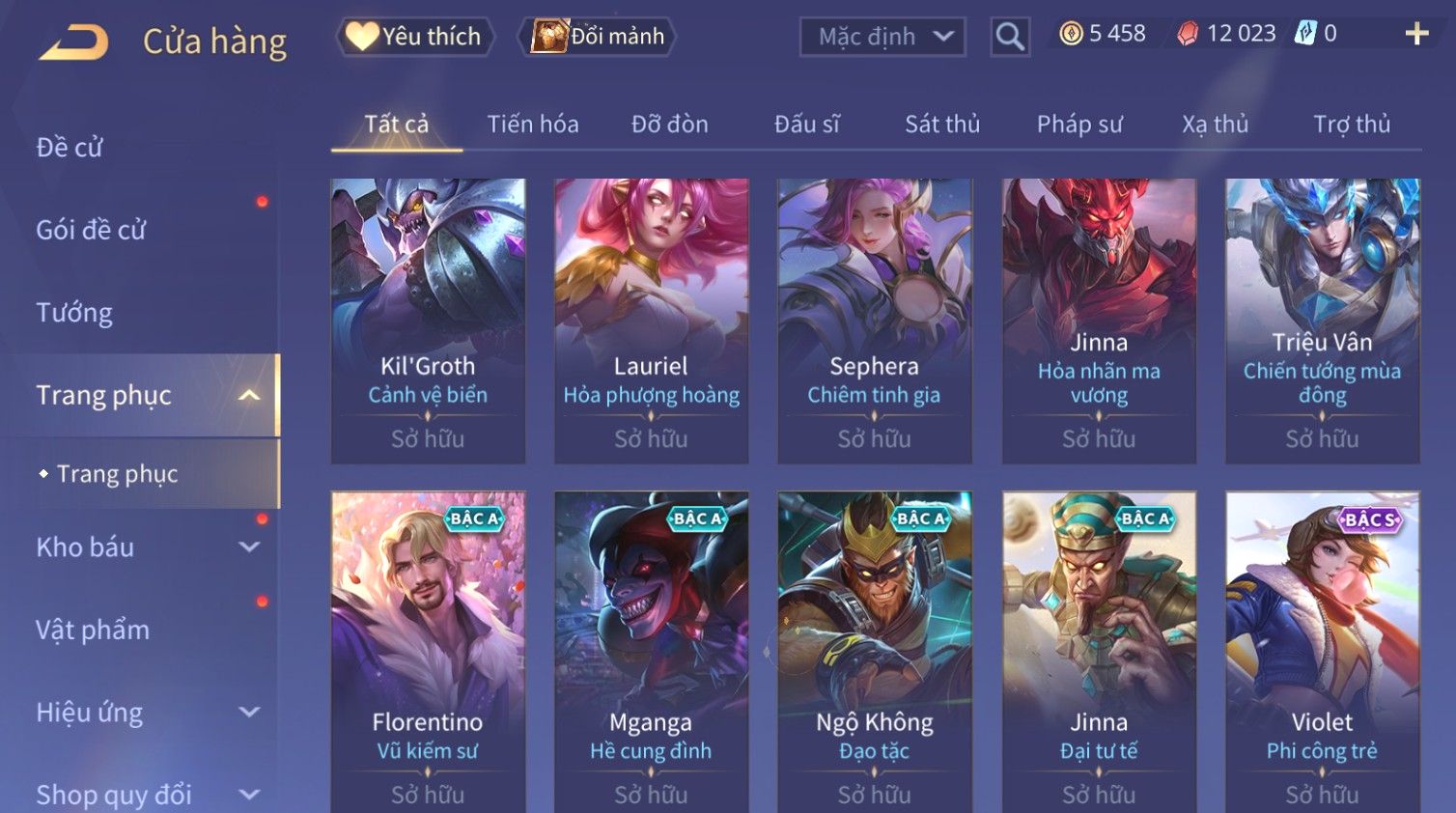Screen dimensions: 1456x813
Task: Open the Lauriel Hỏa phượng hoàng skin card
Action: tap(651, 321)
